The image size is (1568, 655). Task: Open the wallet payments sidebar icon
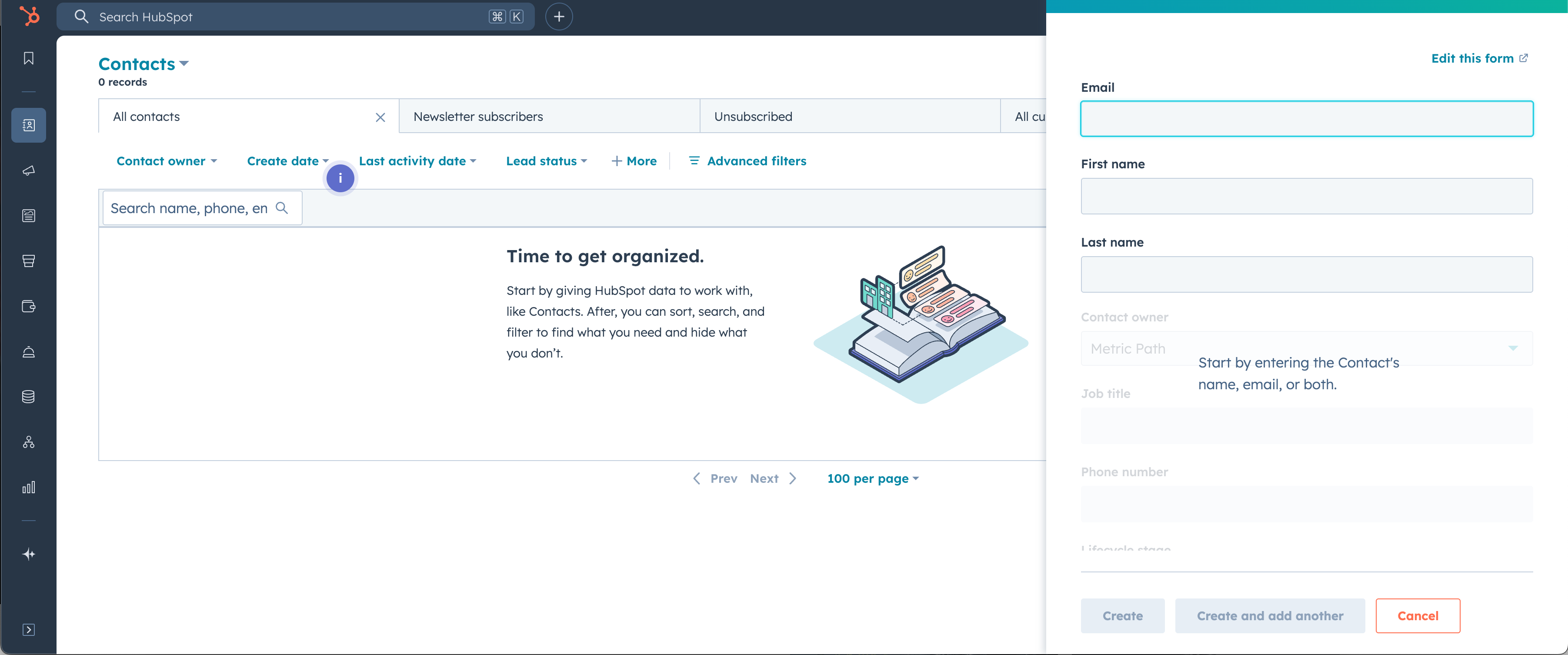coord(29,306)
